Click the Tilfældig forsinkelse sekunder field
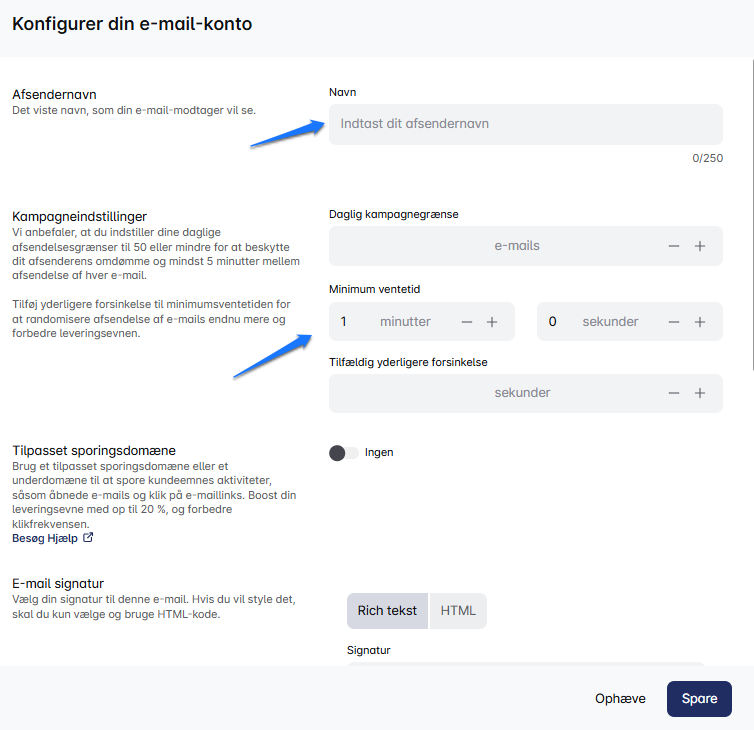The width and height of the screenshot is (754, 730). (x=500, y=393)
